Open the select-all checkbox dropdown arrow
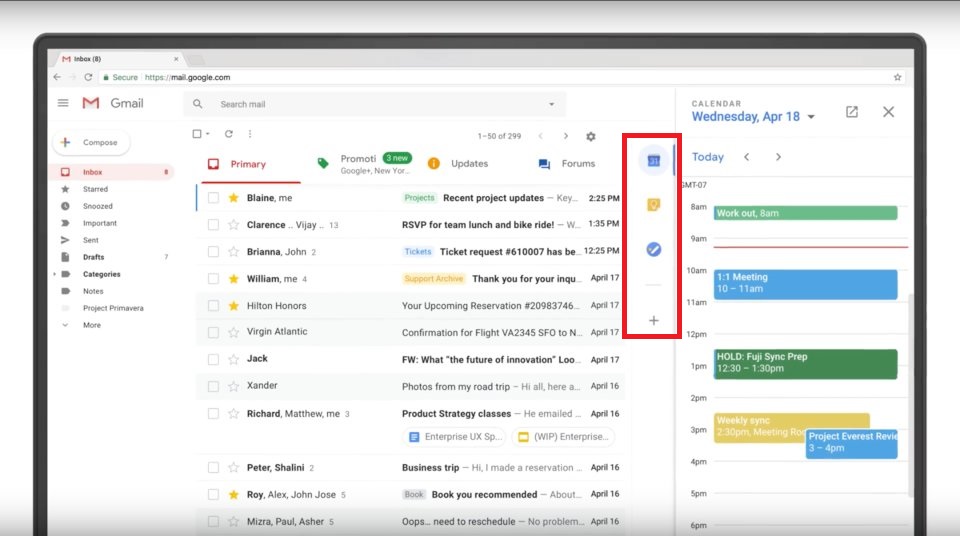Viewport: 960px width, 536px height. click(208, 134)
